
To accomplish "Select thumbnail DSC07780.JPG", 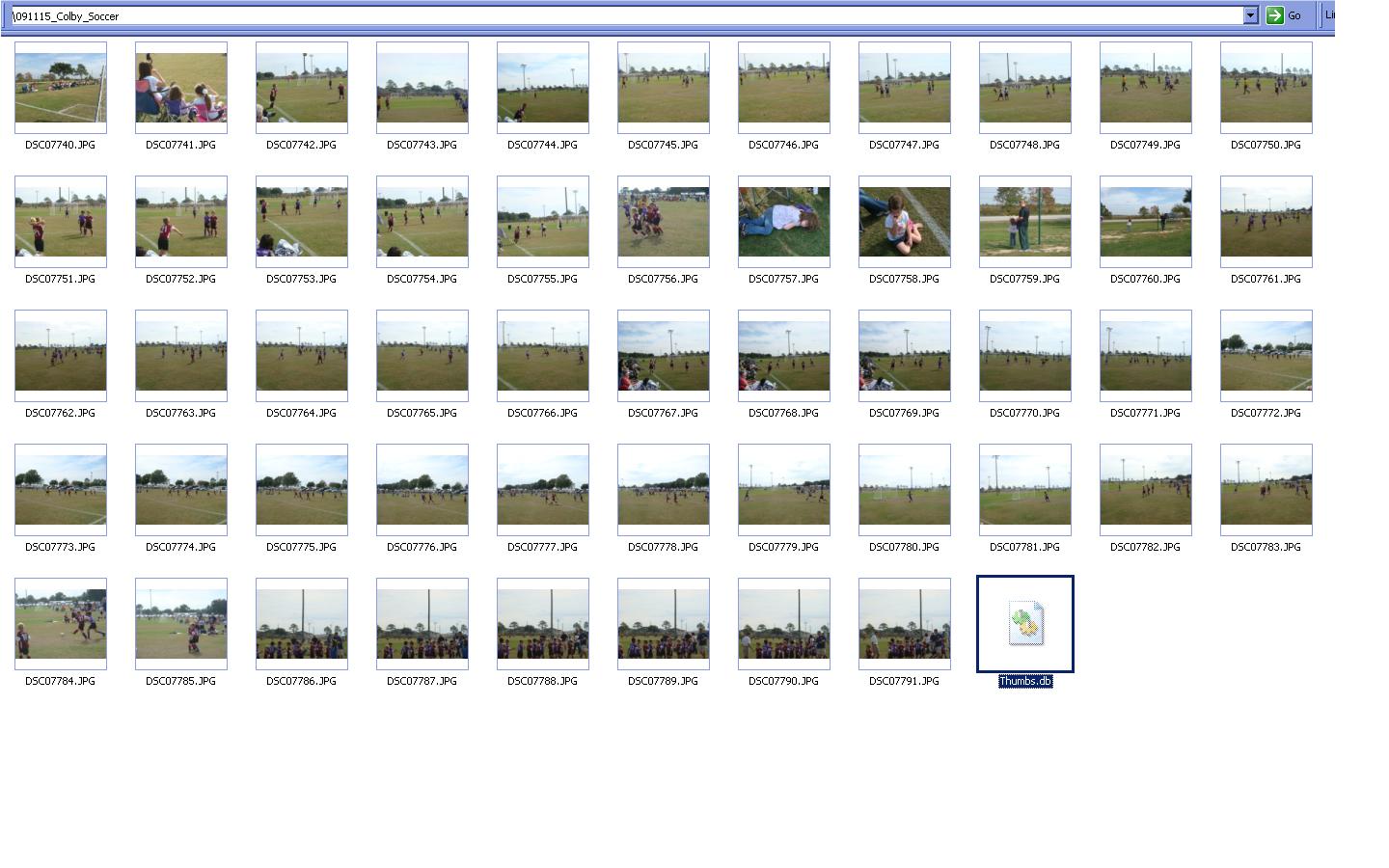I will (905, 490).
